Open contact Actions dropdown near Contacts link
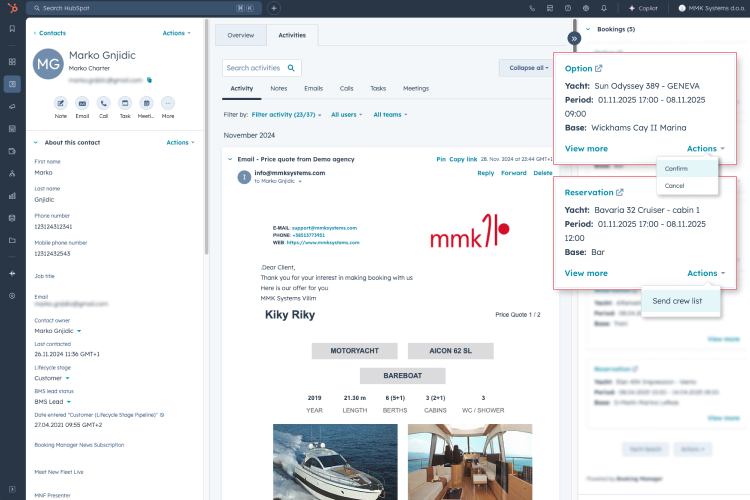The image size is (750, 500). (176, 33)
